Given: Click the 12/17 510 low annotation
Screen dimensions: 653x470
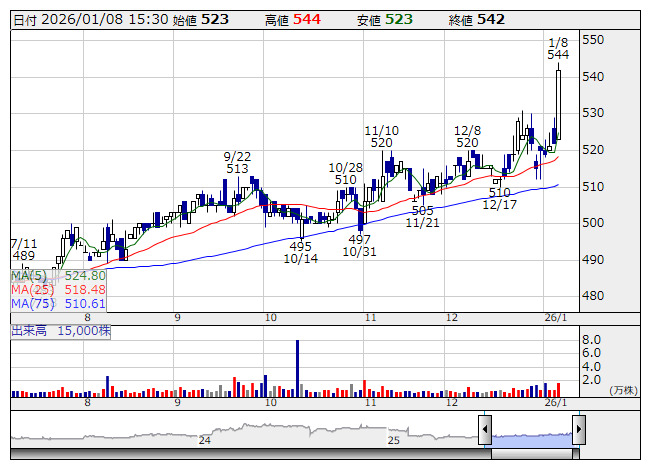Looking at the screenshot, I should coord(499,198).
